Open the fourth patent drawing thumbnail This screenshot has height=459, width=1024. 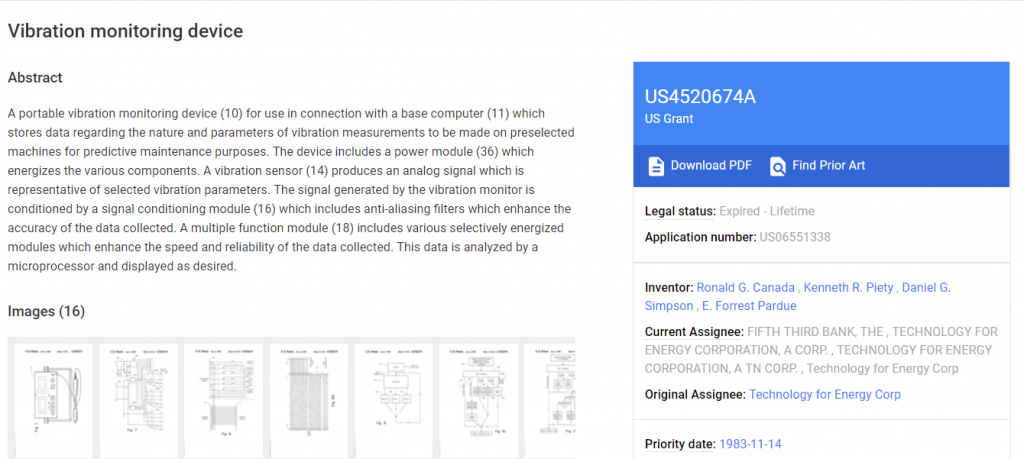coord(309,400)
